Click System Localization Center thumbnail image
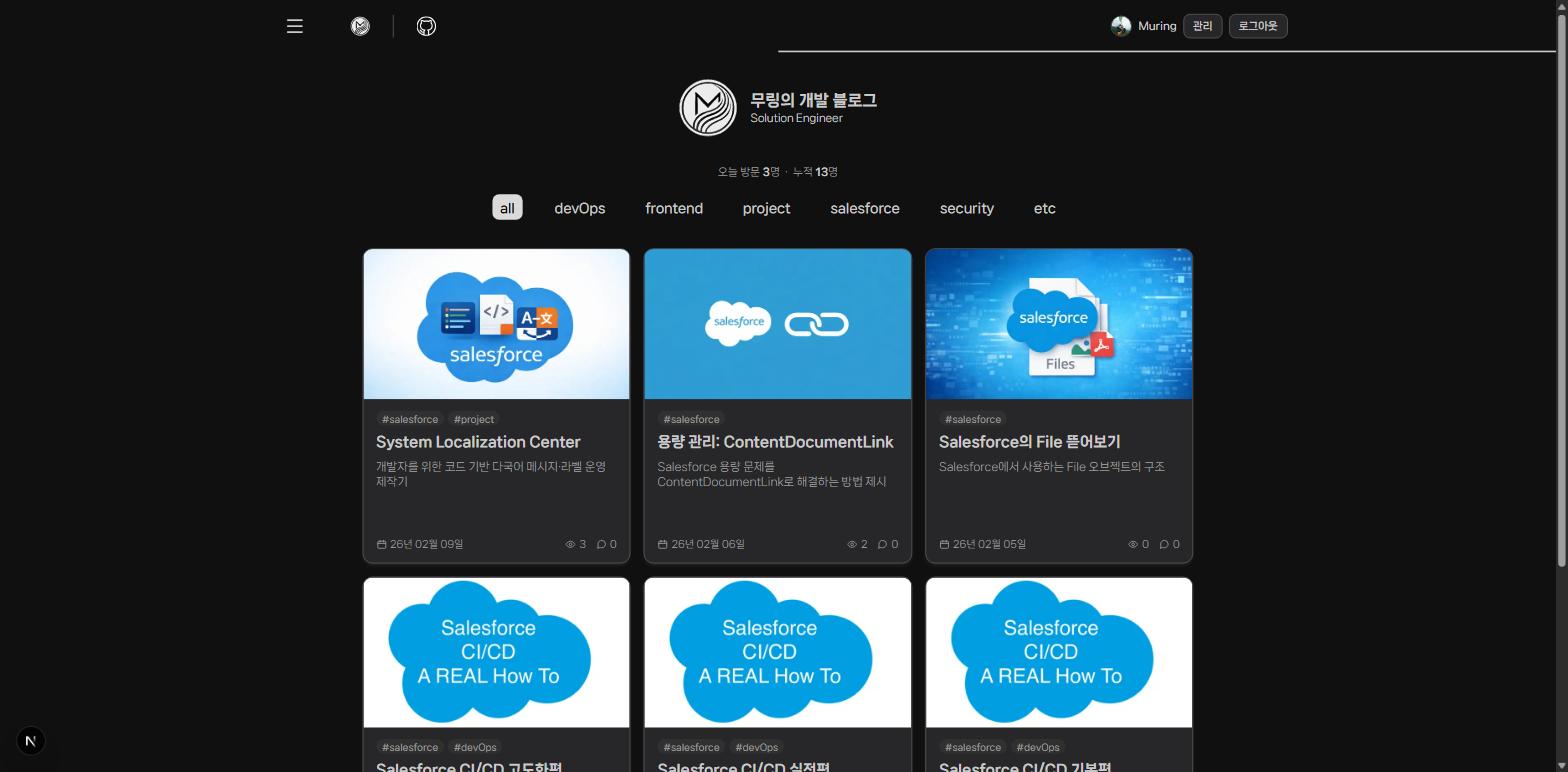The image size is (1568, 772). coord(497,324)
